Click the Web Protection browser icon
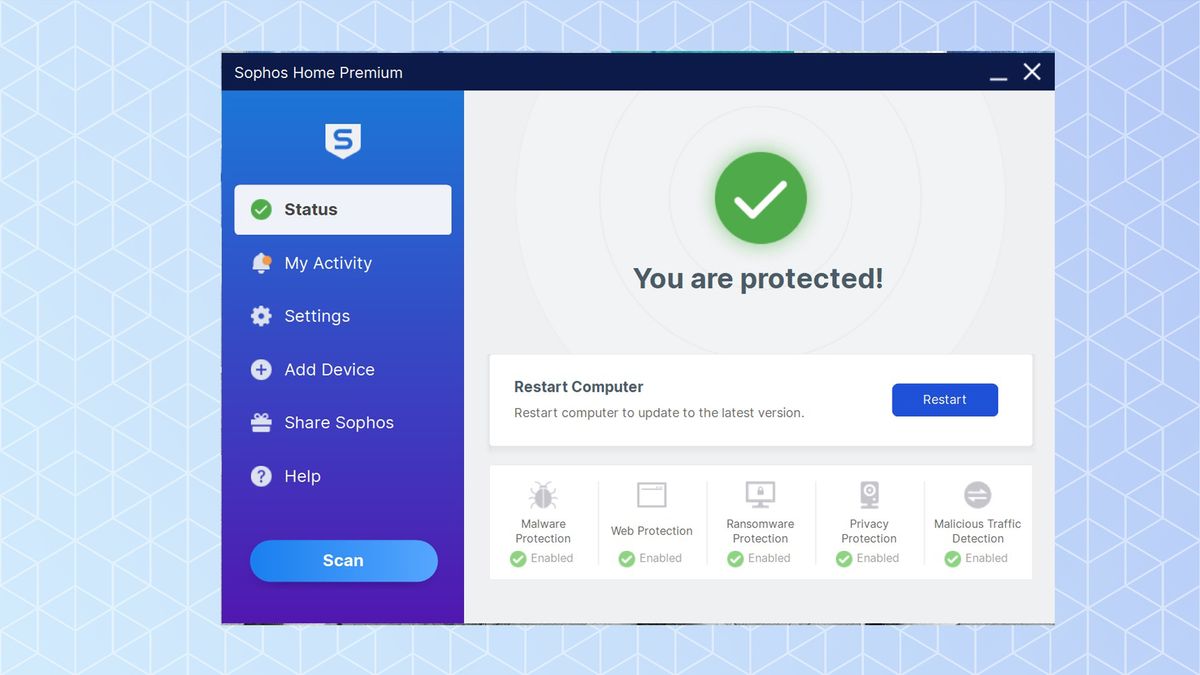Image resolution: width=1200 pixels, height=675 pixels. (x=652, y=494)
